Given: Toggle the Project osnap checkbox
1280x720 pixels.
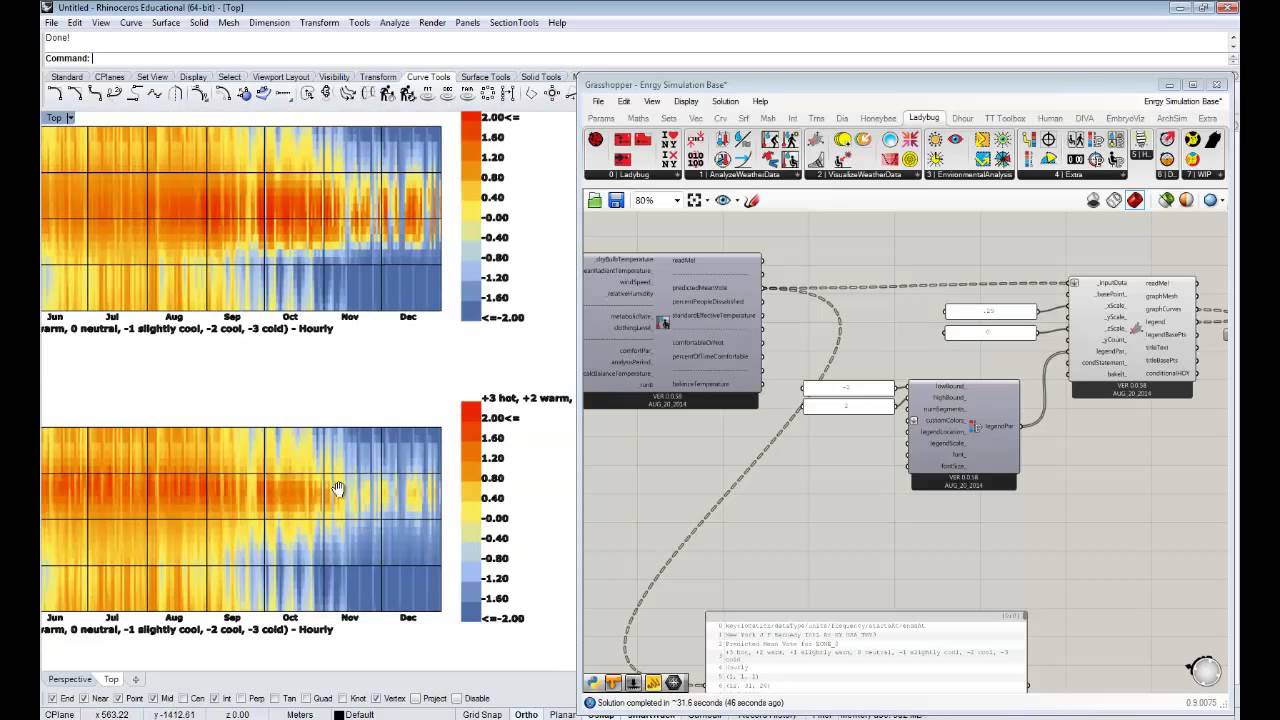Looking at the screenshot, I should click(415, 698).
